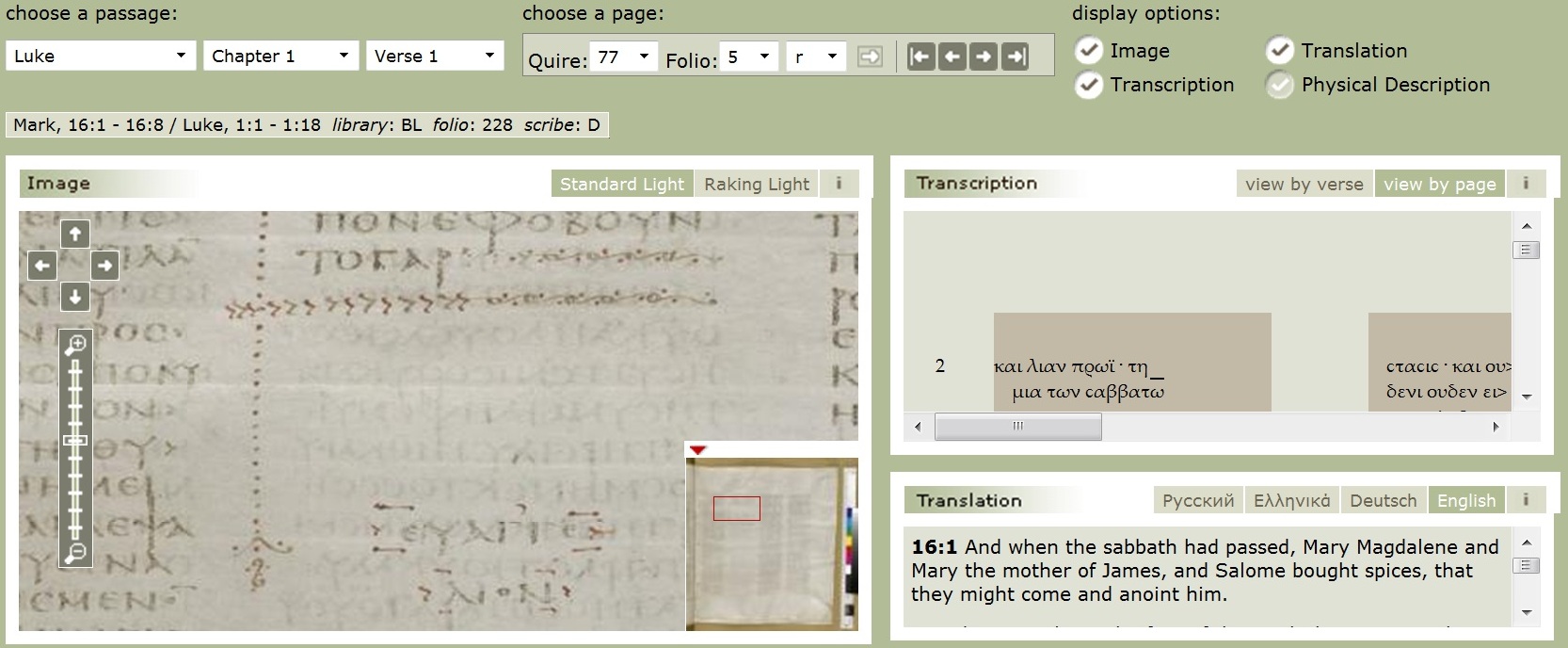Click the Transcription horizontal scrollbar thumb
Viewport: 1568px width, 648px height.
(1017, 427)
